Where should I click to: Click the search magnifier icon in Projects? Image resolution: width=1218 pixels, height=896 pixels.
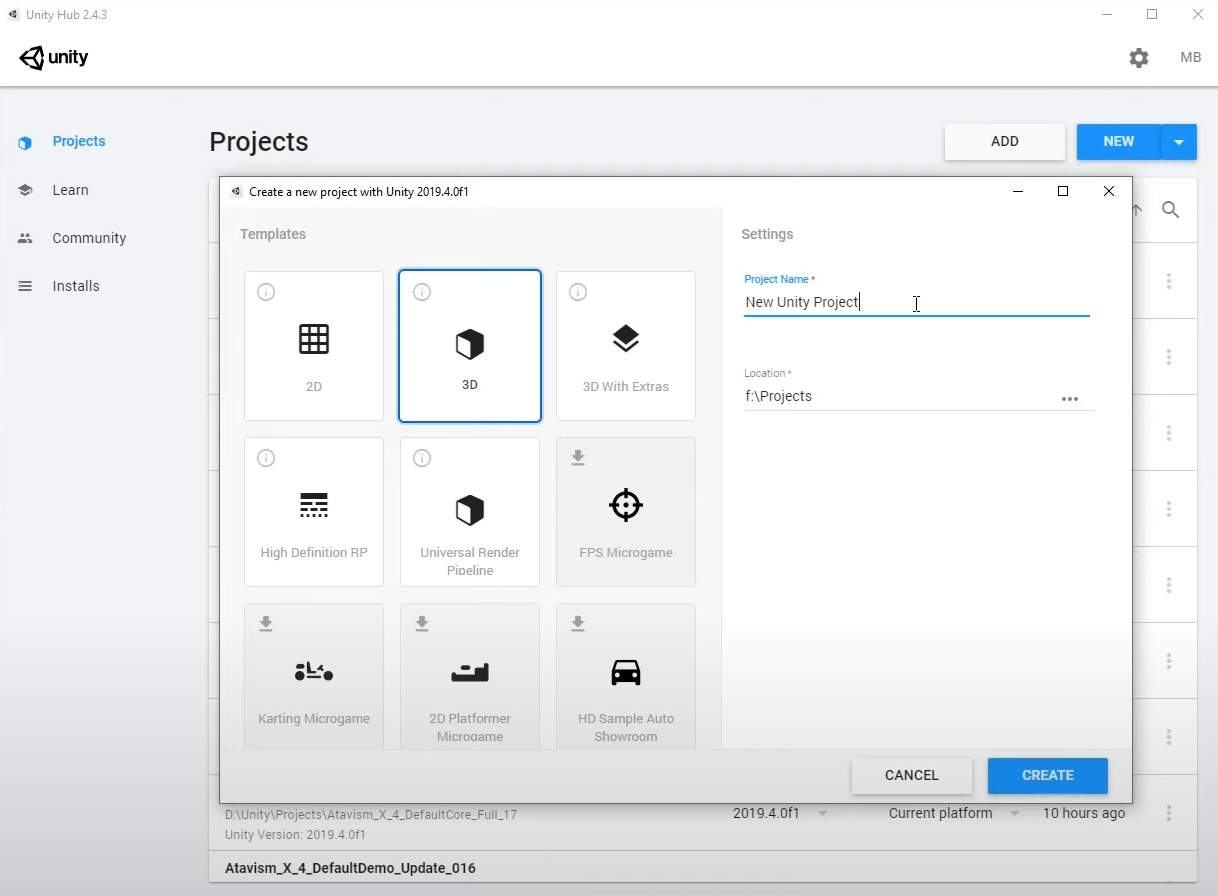coord(1170,210)
